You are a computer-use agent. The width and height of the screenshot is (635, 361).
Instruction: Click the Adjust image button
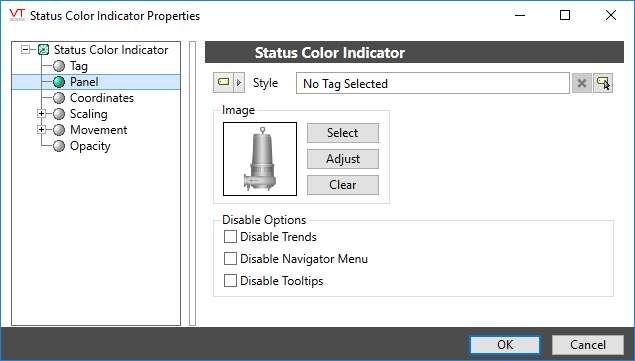343,159
